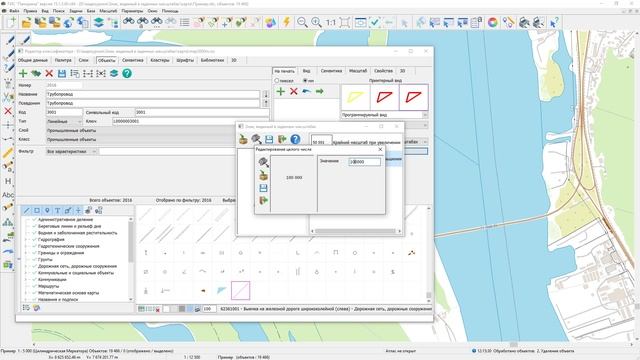
Task: Select the 'мм' radio button
Action: coord(305,81)
